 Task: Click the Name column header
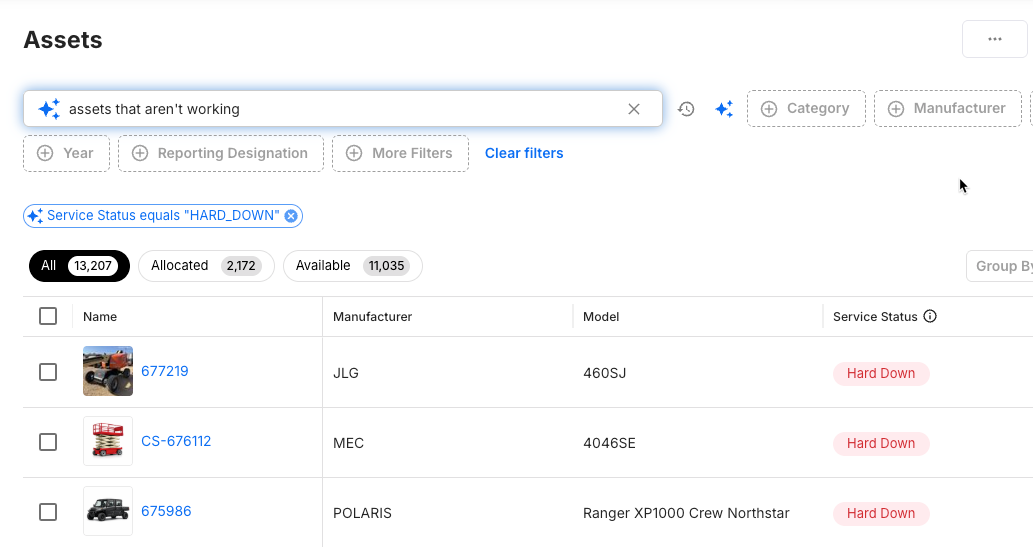(100, 316)
